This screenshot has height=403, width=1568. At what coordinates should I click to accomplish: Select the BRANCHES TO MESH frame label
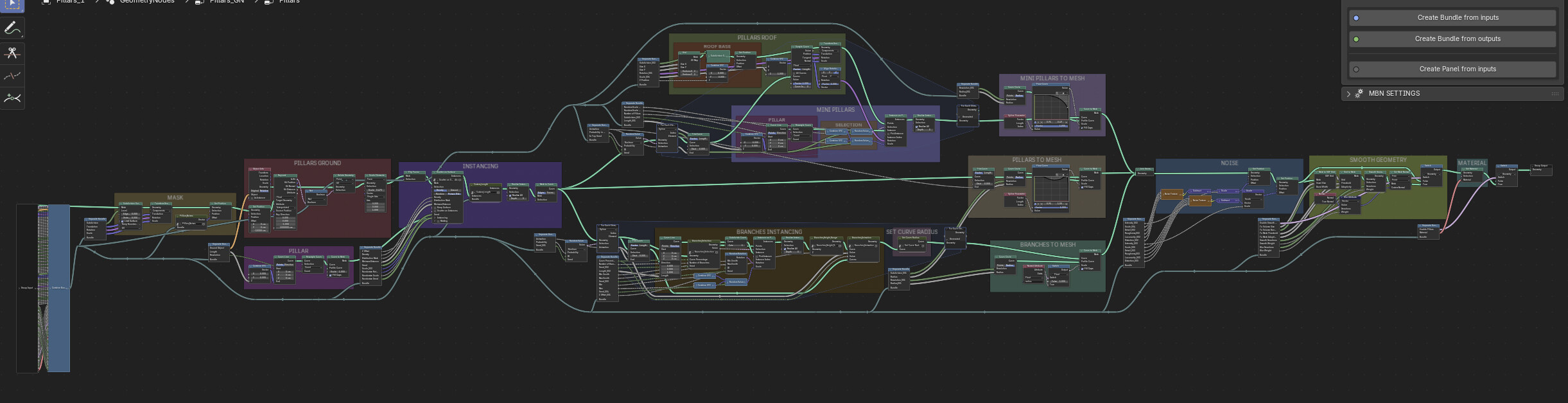tap(1048, 245)
